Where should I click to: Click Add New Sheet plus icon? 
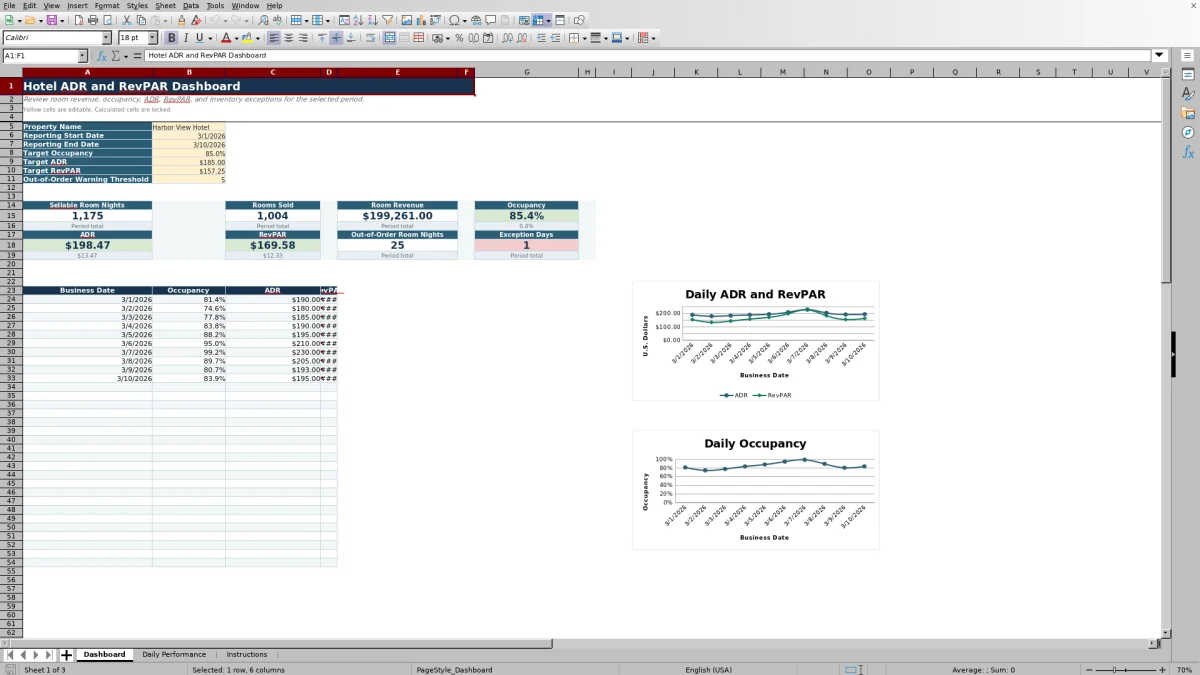pos(66,655)
